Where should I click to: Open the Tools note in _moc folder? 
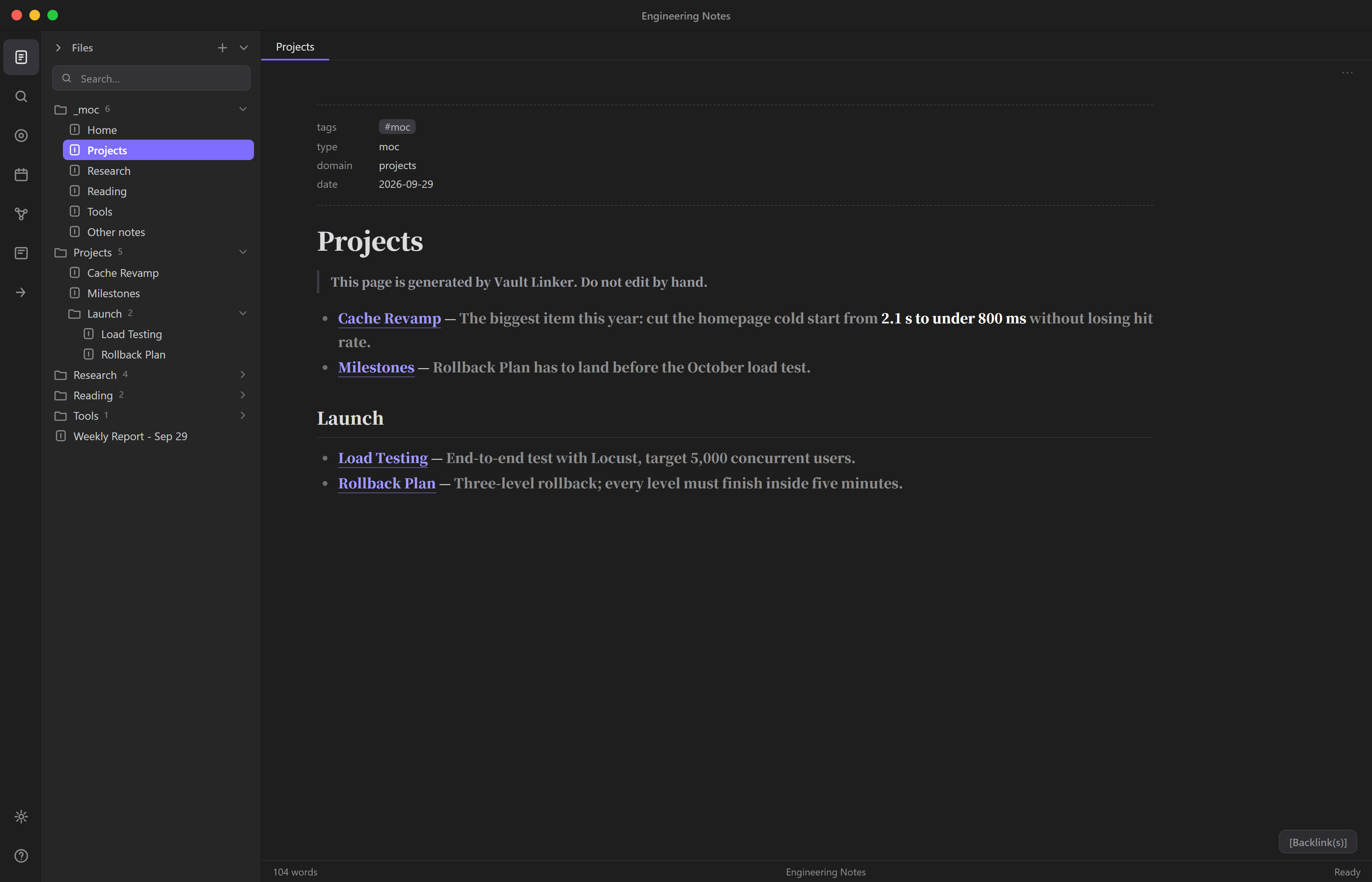158,212
